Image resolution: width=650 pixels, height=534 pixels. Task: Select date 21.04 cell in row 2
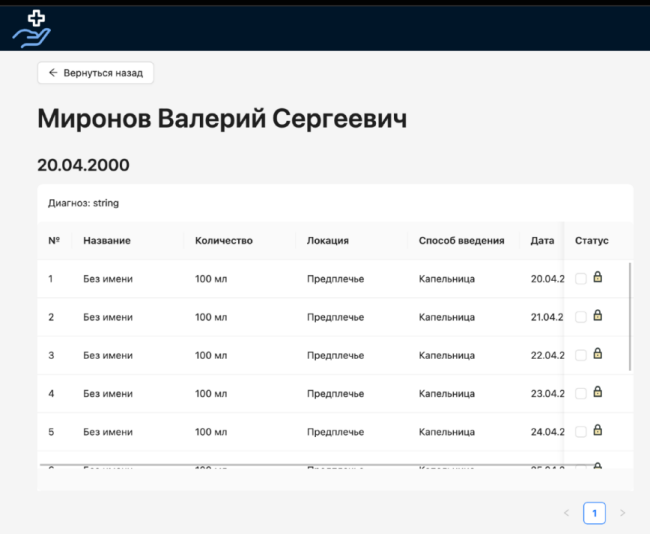(x=547, y=317)
